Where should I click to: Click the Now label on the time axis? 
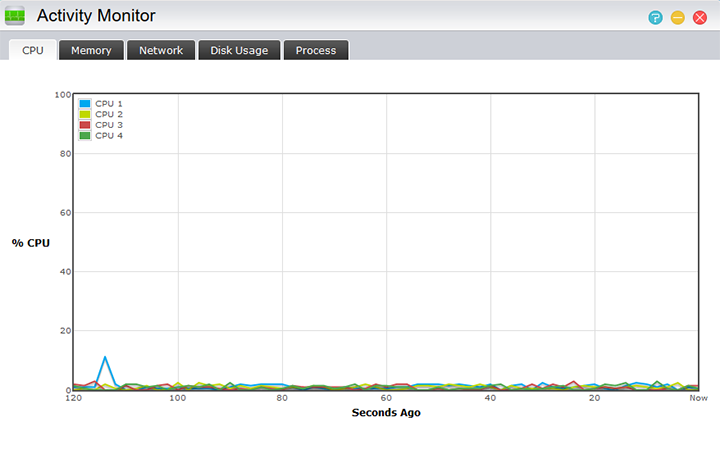(x=698, y=399)
